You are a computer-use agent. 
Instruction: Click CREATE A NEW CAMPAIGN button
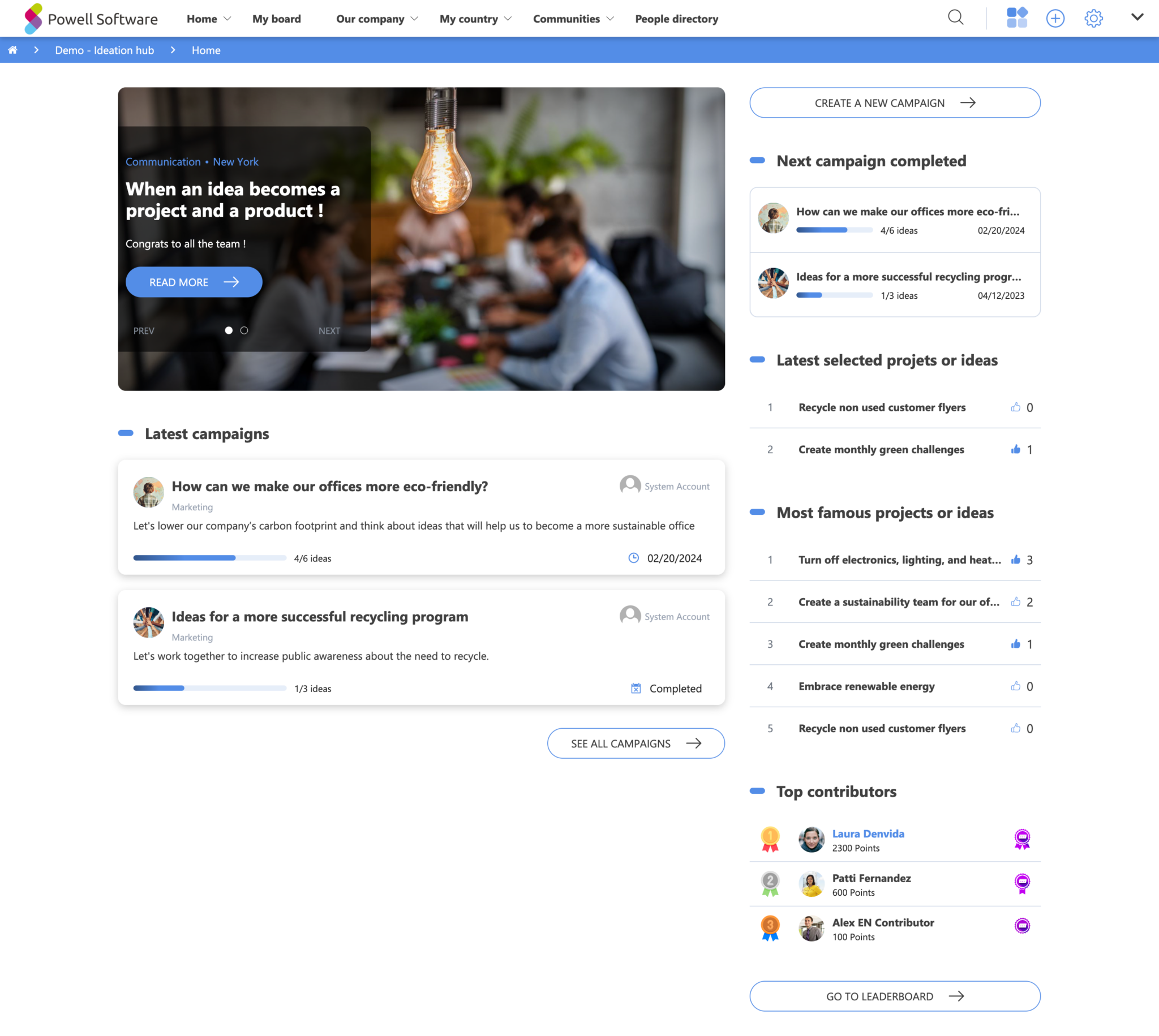pos(894,103)
